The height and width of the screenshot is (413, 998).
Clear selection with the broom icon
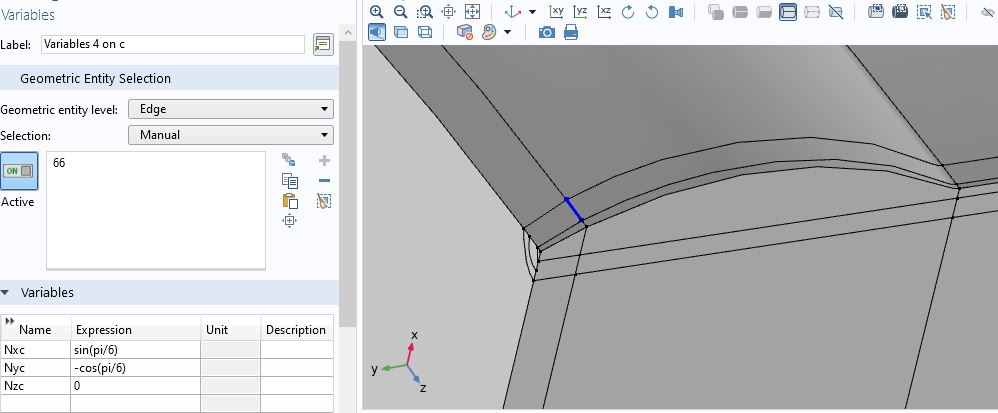323,201
